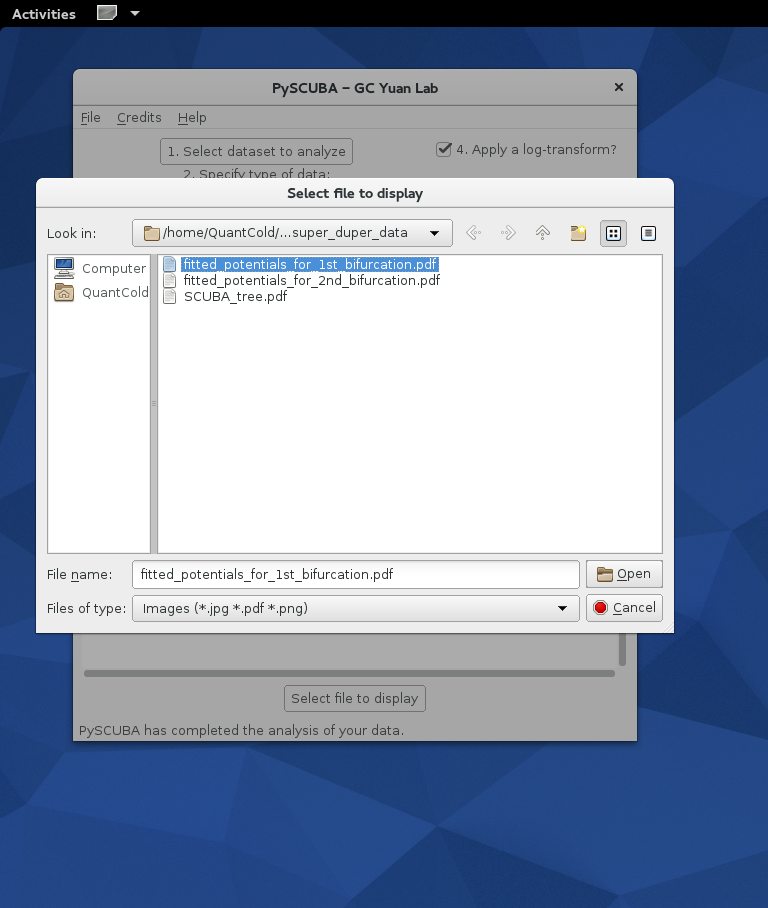The height and width of the screenshot is (908, 768).
Task: Cancel the file selection dialog
Action: 624,608
